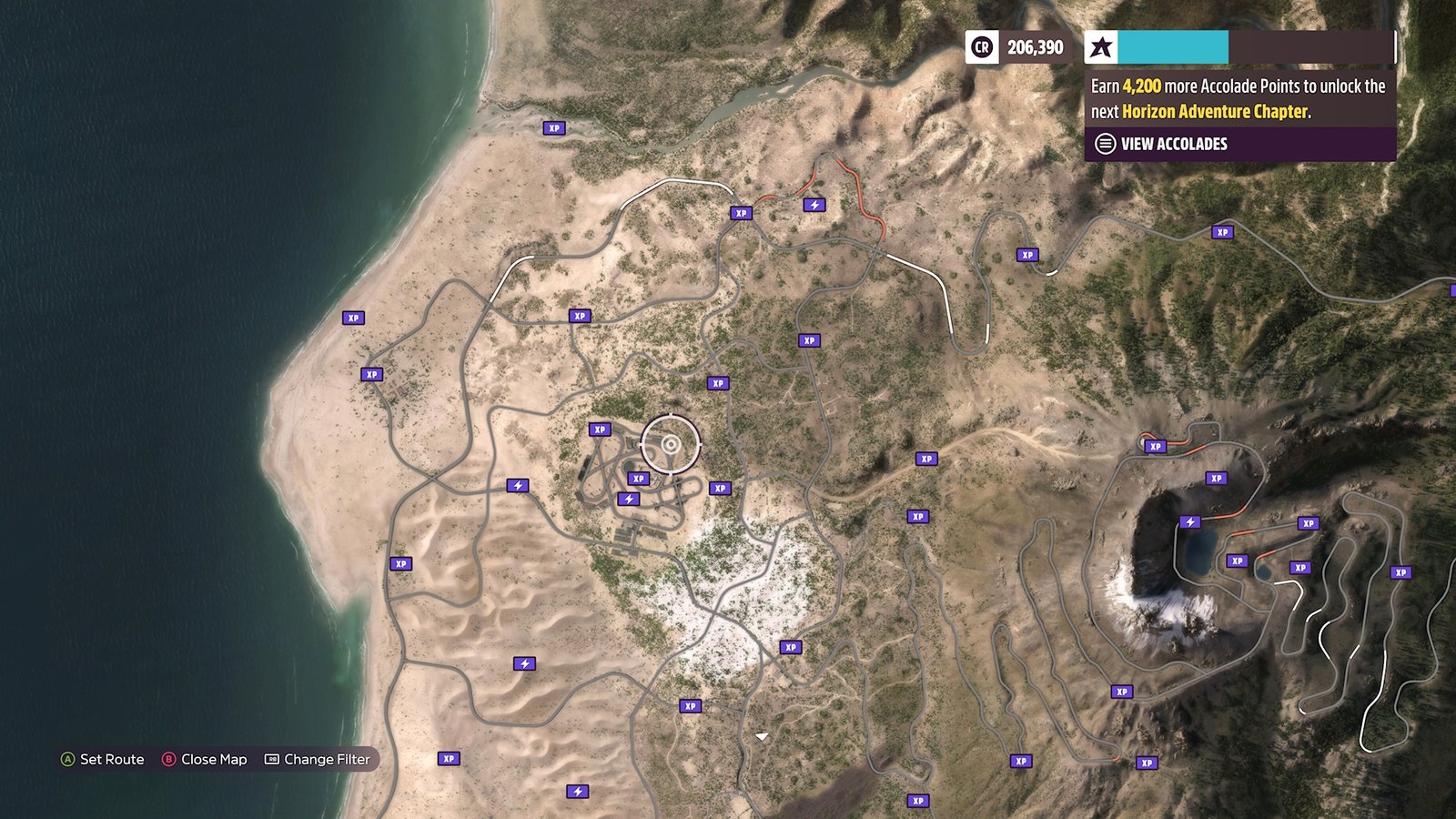Open the Change Filter options
1456x819 pixels.
click(327, 760)
